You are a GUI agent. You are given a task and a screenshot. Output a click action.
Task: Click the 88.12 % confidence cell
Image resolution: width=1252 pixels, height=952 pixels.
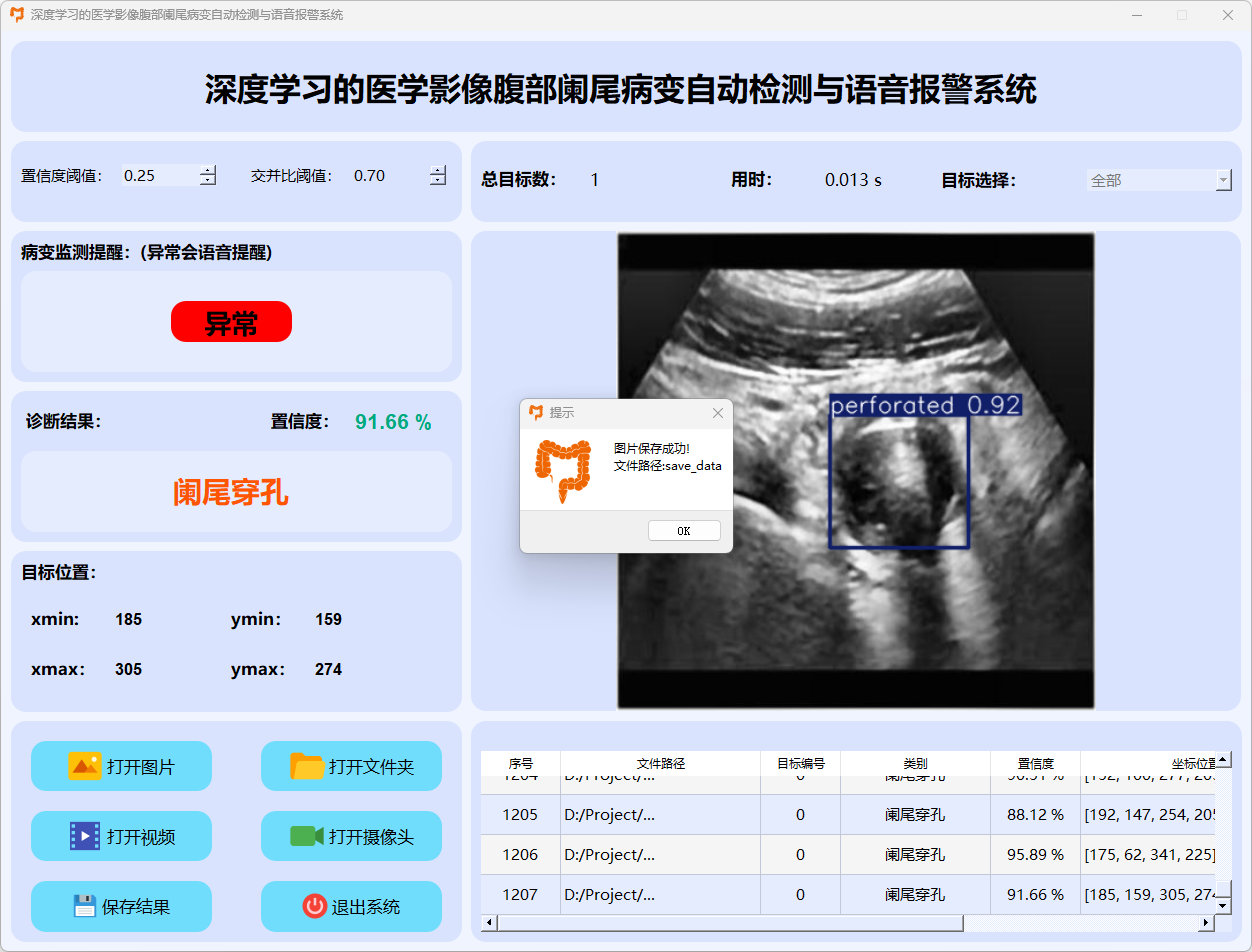point(1035,815)
